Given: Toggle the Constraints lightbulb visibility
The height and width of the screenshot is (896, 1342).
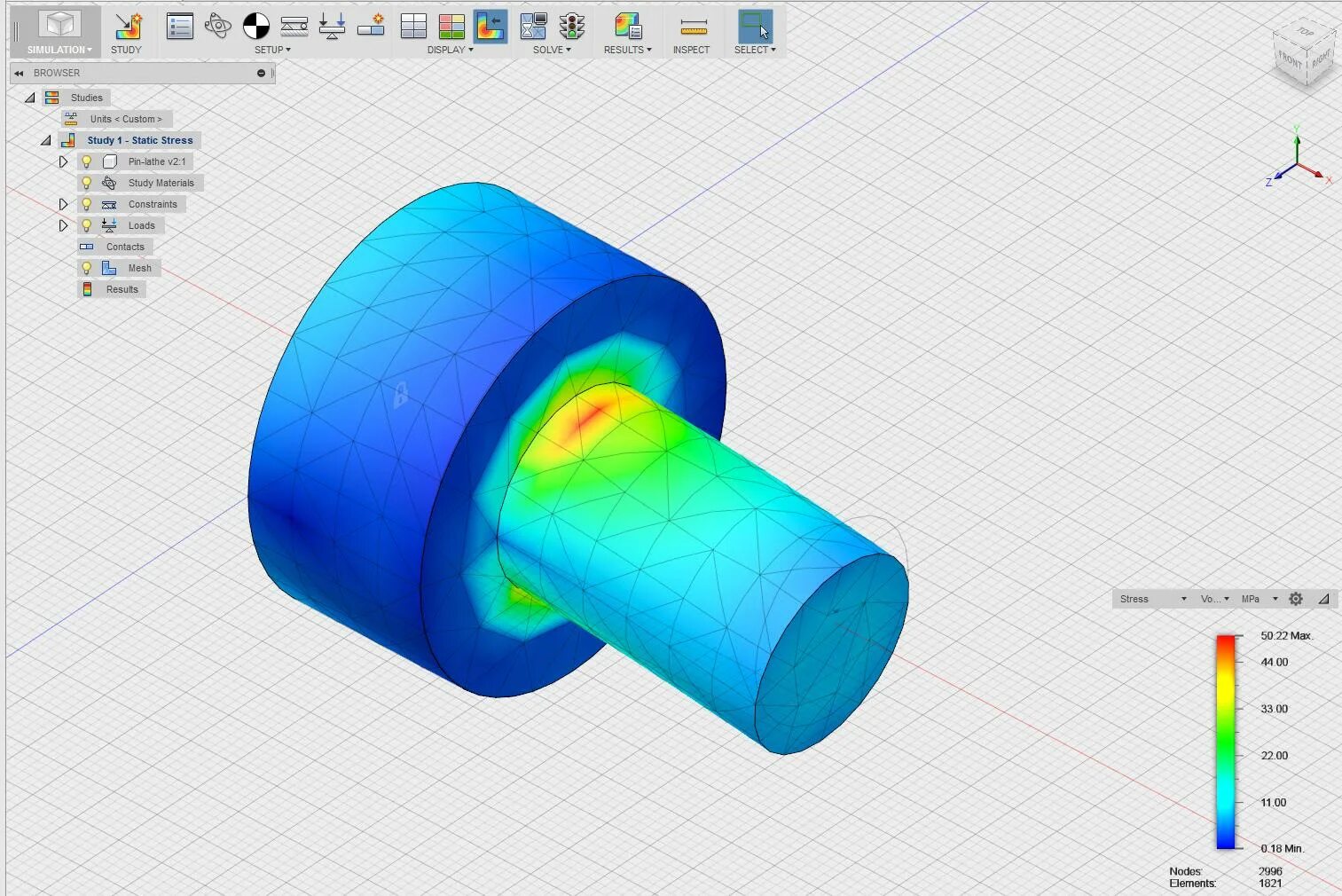Looking at the screenshot, I should coord(86,204).
